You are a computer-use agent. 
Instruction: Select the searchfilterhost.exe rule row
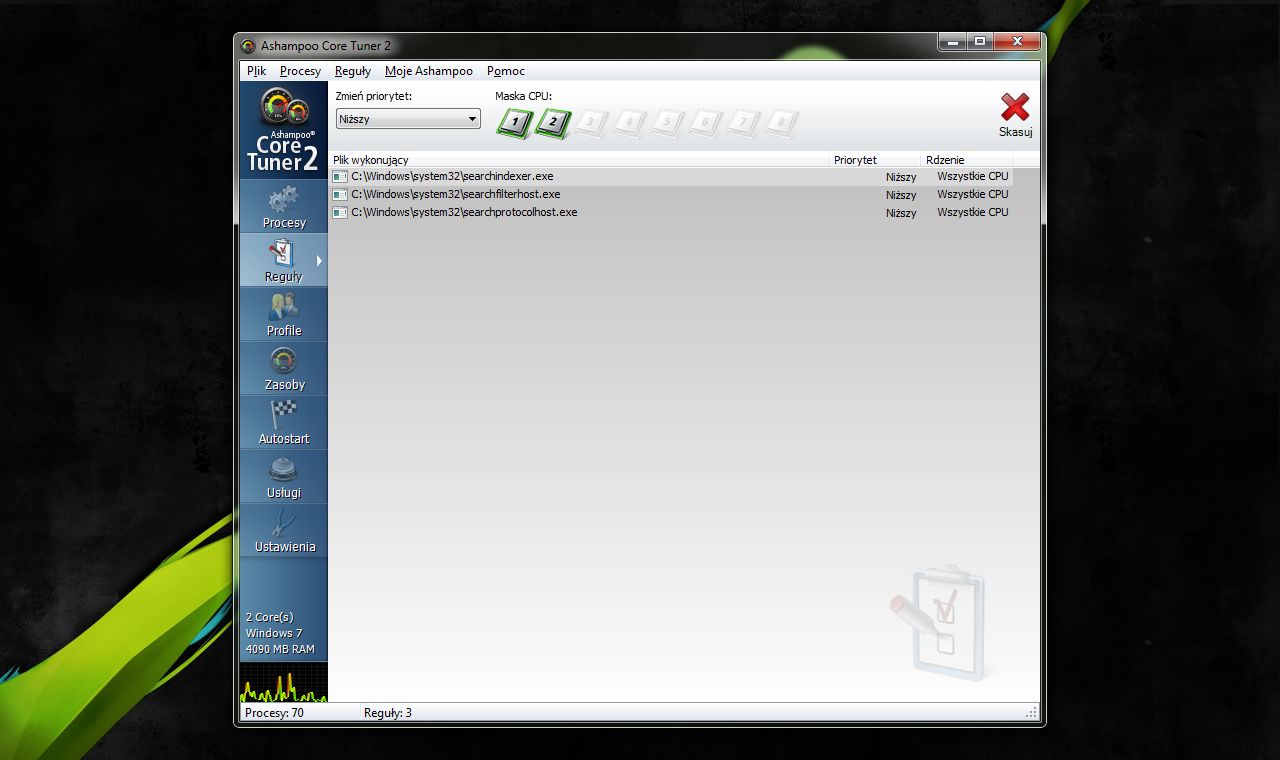pos(671,195)
